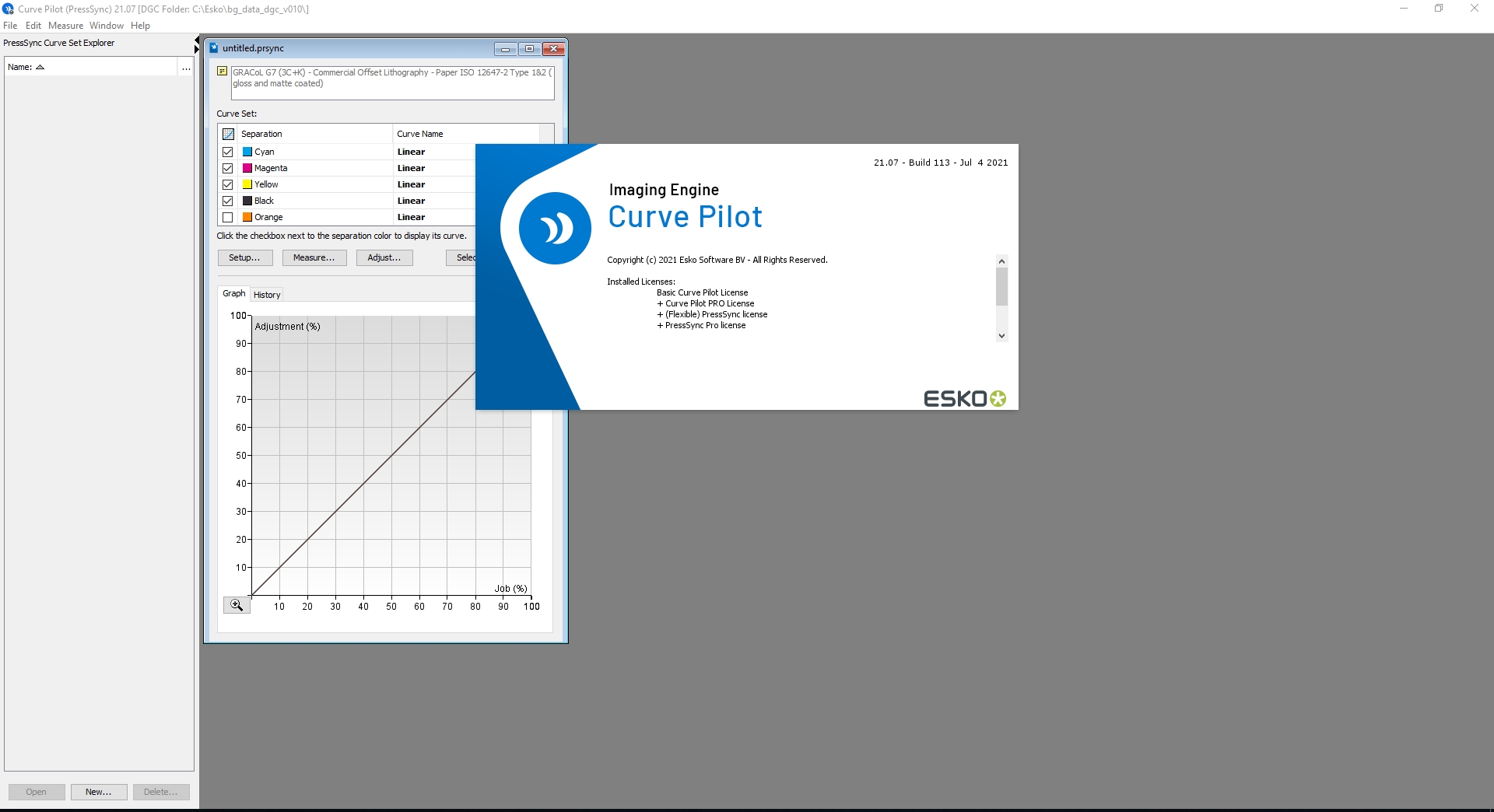Click the '(Flexible) PressSync license' text
The width and height of the screenshot is (1494, 812).
point(717,314)
